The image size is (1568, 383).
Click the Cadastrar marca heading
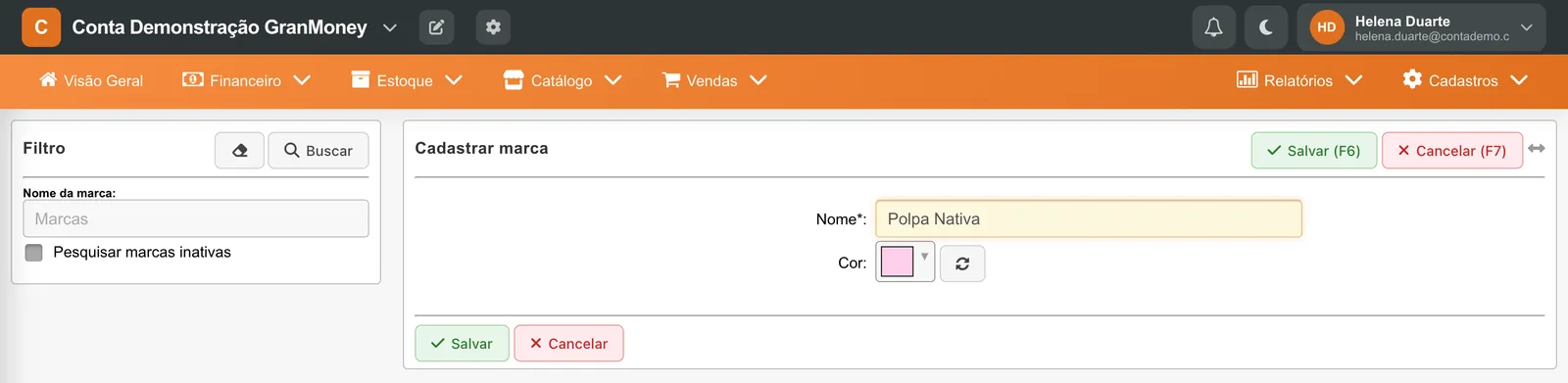click(481, 148)
